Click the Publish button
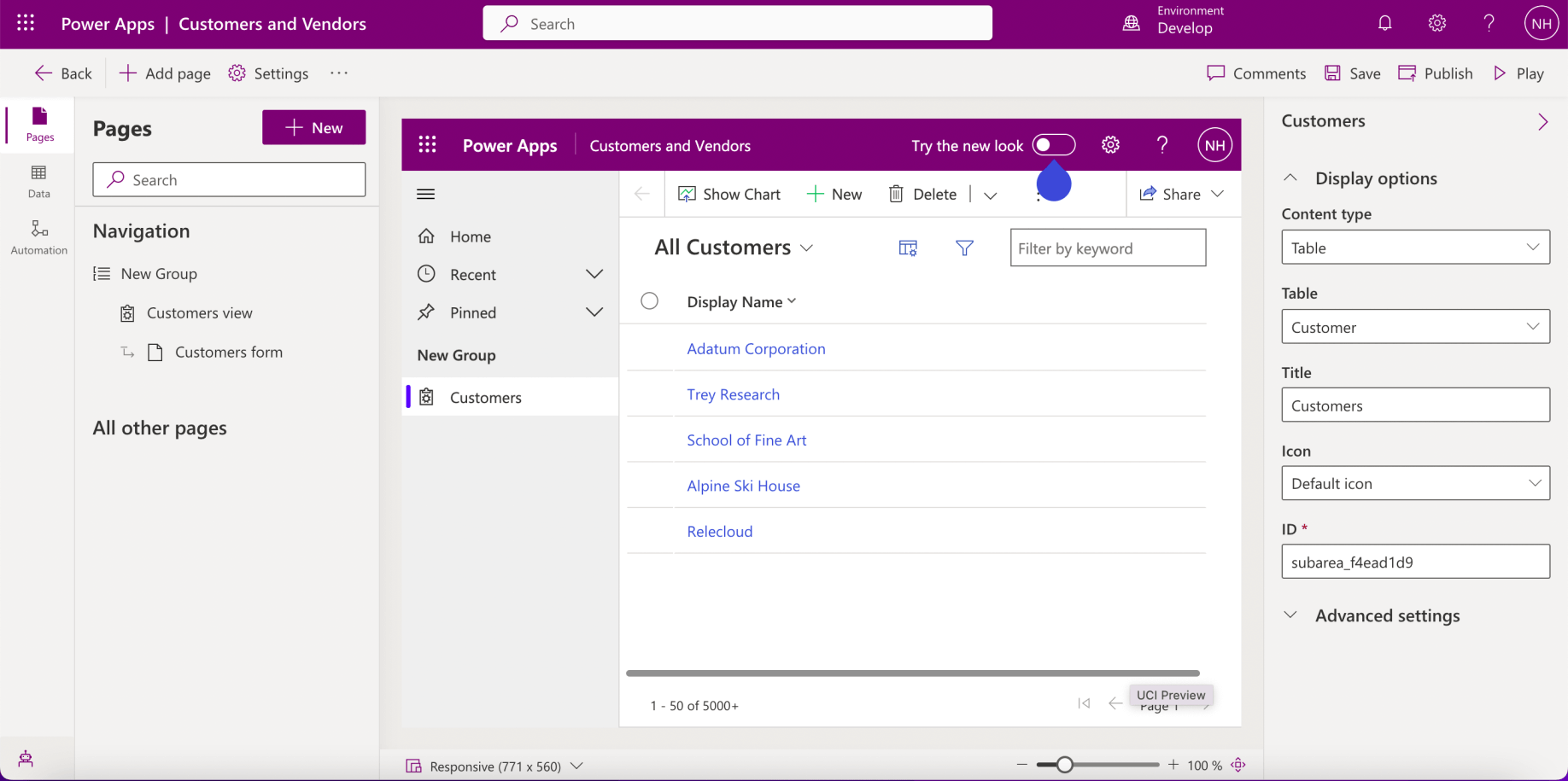Viewport: 1568px width, 781px height. point(1436,73)
